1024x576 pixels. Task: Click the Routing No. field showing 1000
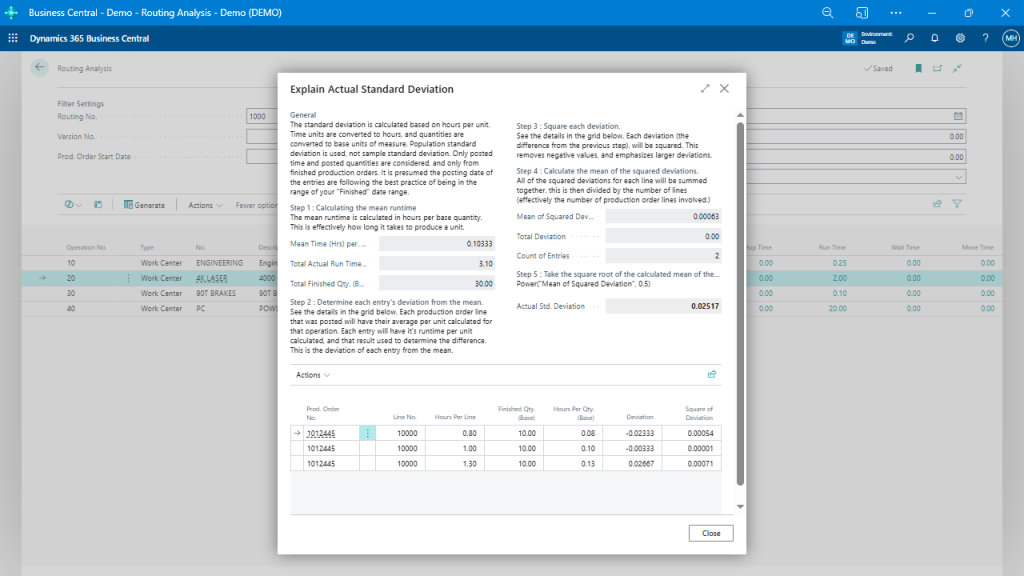click(x=260, y=116)
